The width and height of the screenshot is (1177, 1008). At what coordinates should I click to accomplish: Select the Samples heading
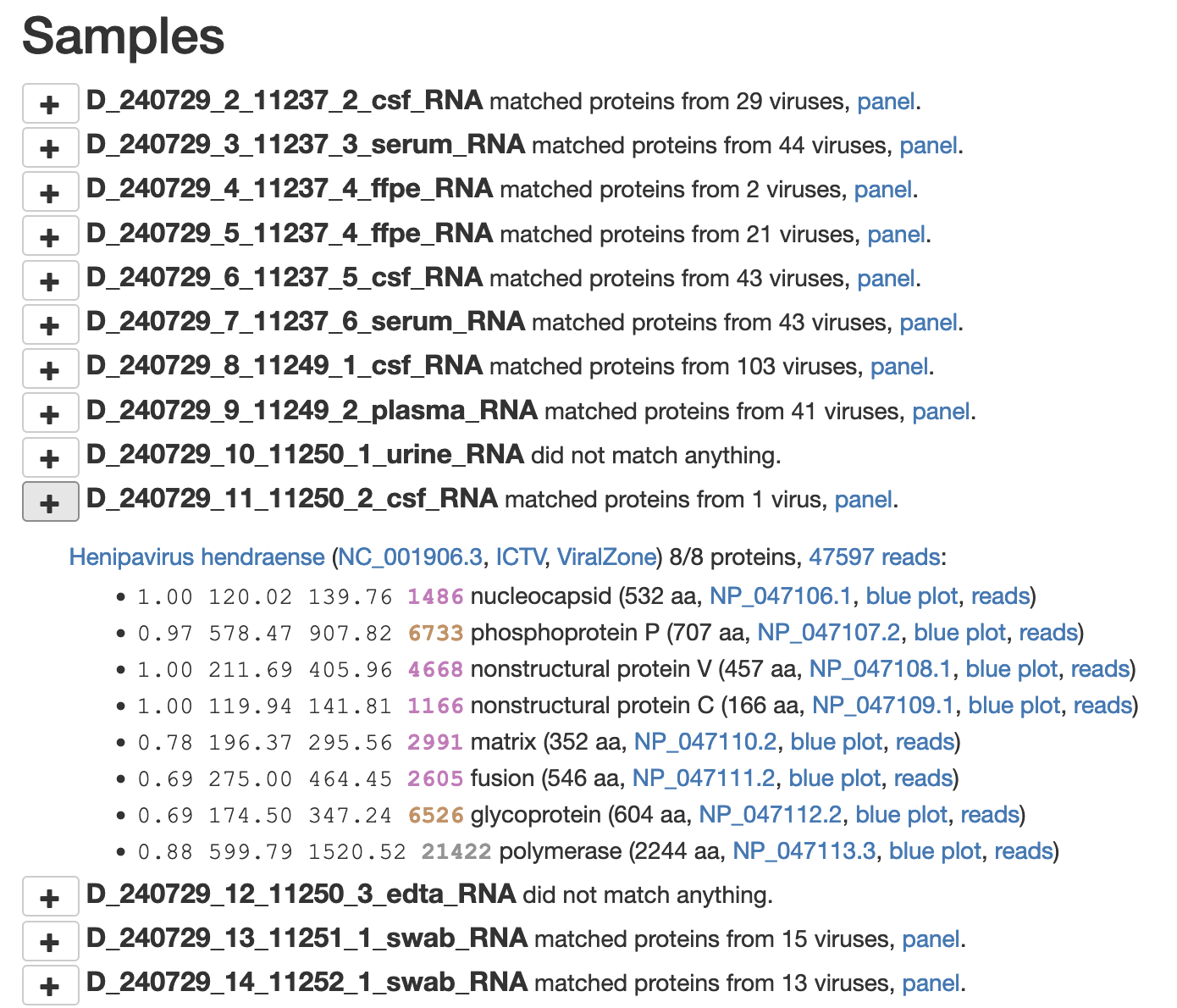pyautogui.click(x=124, y=37)
